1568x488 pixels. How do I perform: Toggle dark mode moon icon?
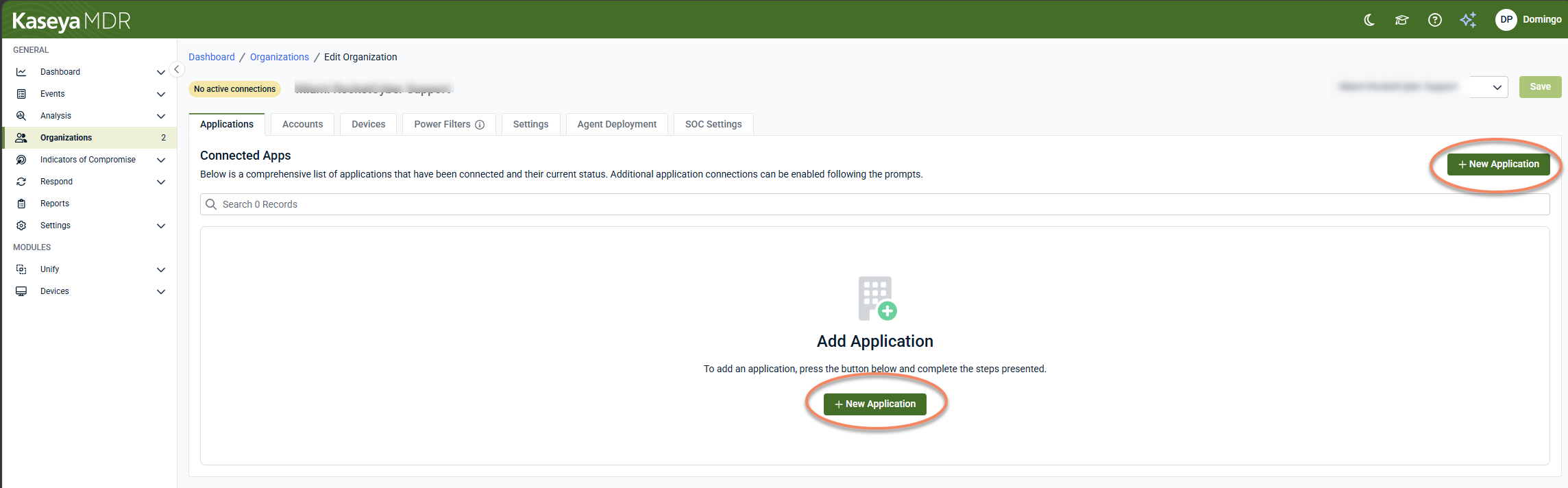1369,20
